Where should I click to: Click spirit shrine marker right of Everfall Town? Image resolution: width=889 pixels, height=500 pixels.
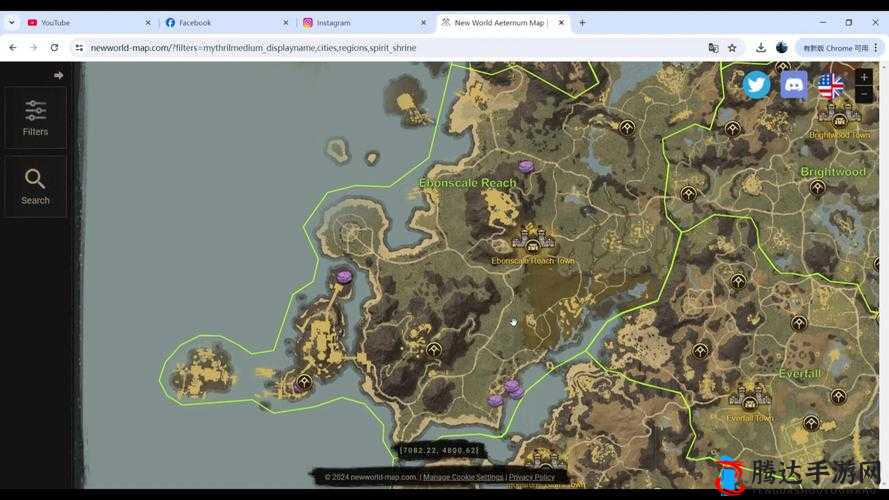click(x=838, y=396)
